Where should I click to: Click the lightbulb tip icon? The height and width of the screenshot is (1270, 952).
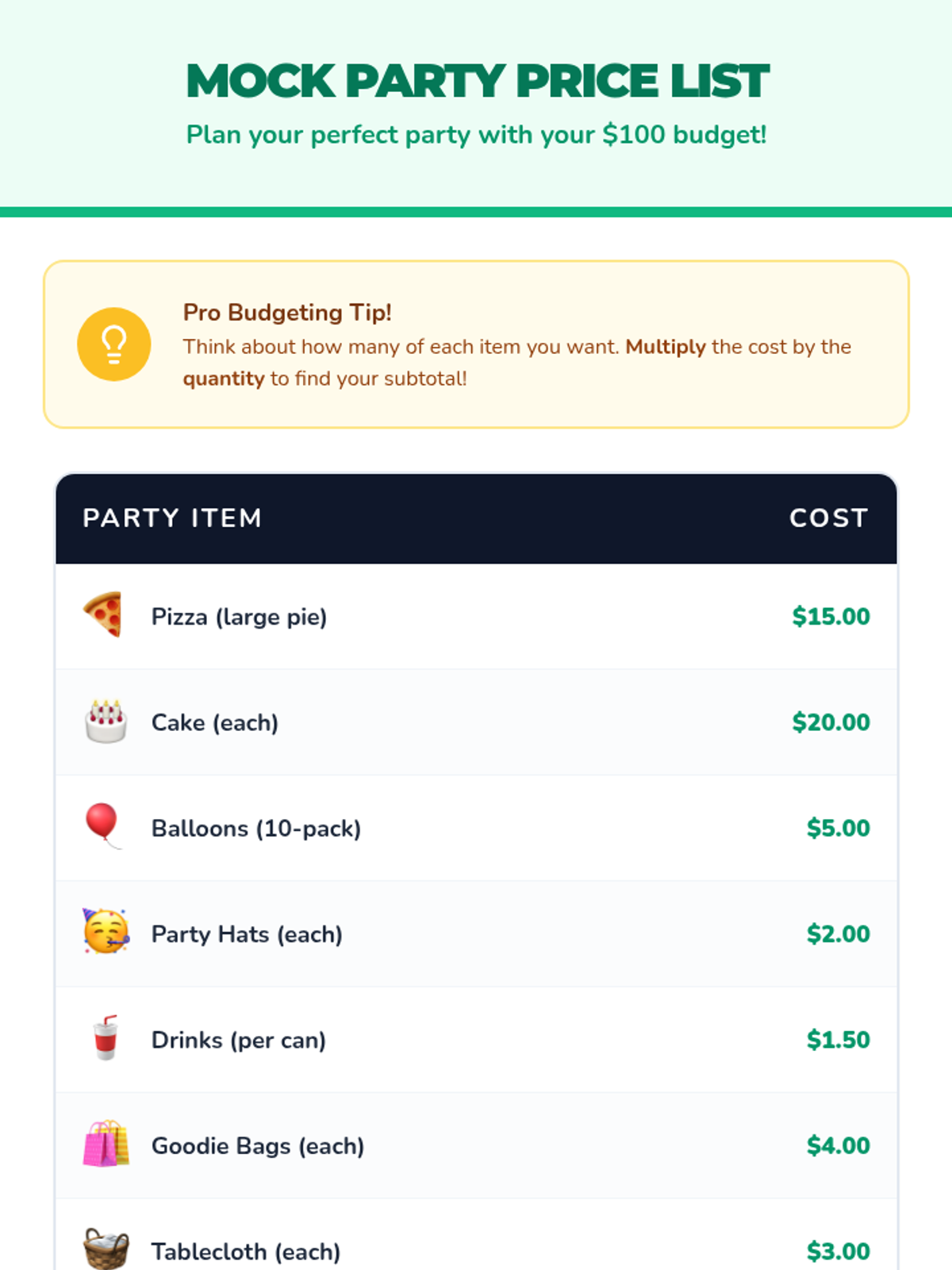(x=113, y=344)
